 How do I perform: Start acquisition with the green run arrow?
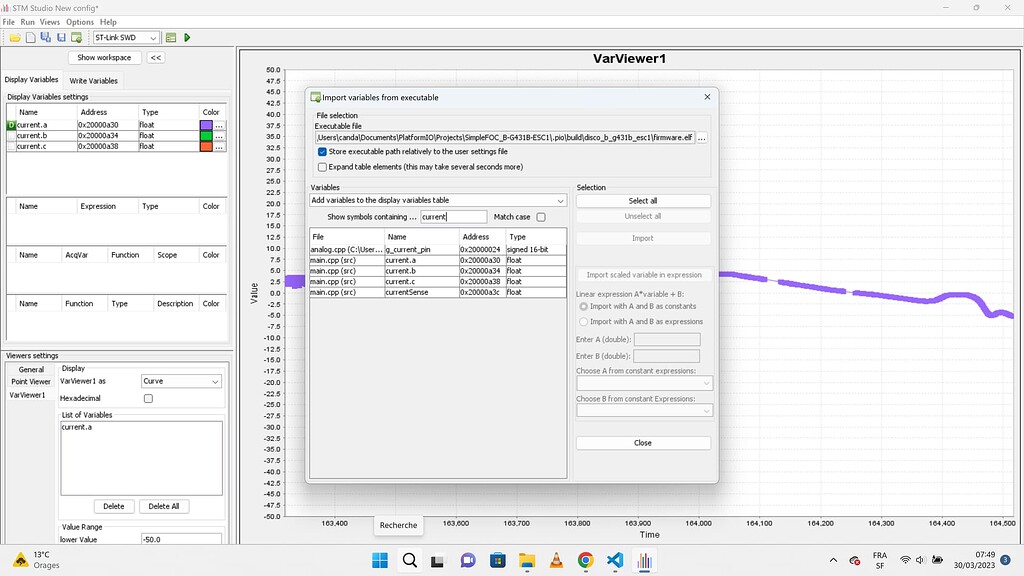click(186, 37)
